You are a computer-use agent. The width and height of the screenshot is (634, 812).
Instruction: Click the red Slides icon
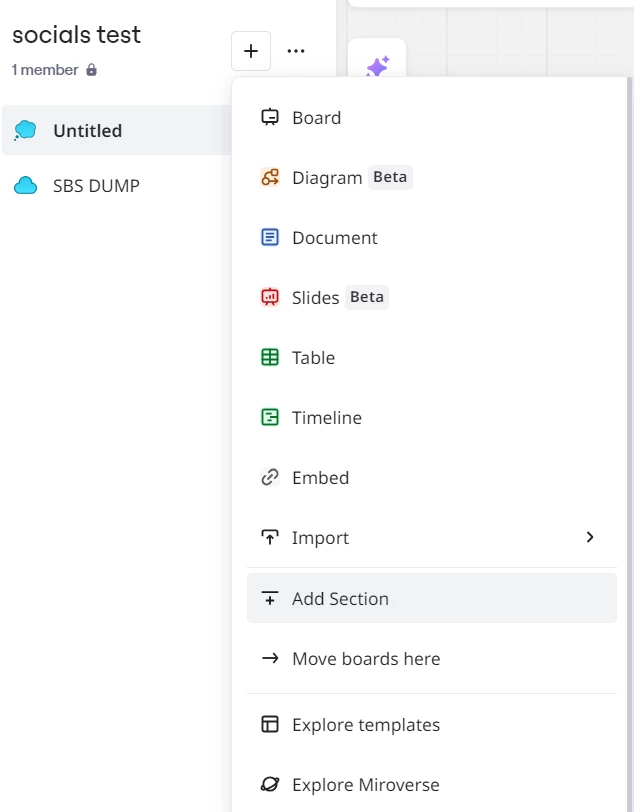pyautogui.click(x=270, y=297)
